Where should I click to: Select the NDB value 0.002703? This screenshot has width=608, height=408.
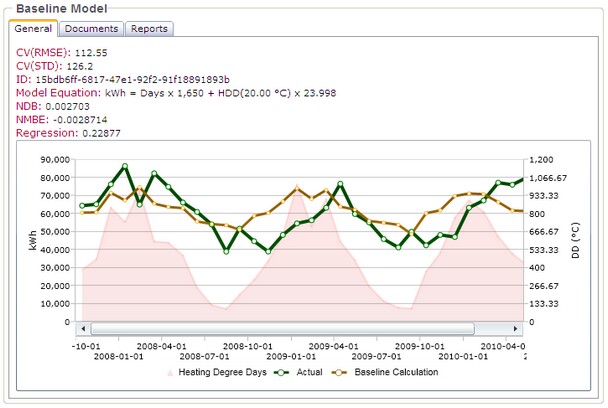(x=67, y=107)
